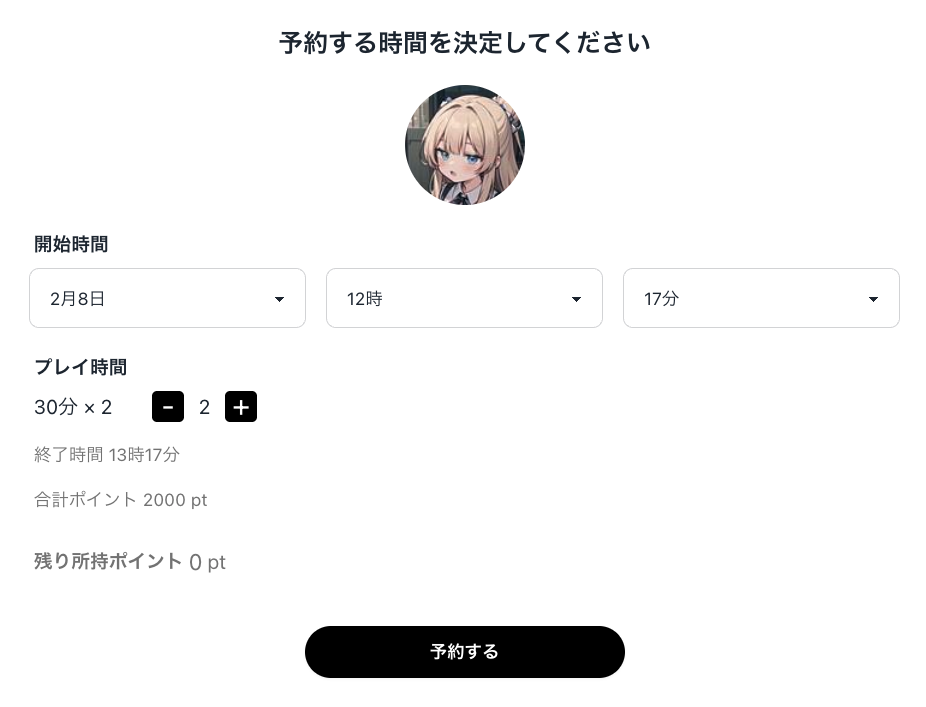This screenshot has height=707, width=926.
Task: Select the play count number between minus and plus
Action: (204, 407)
